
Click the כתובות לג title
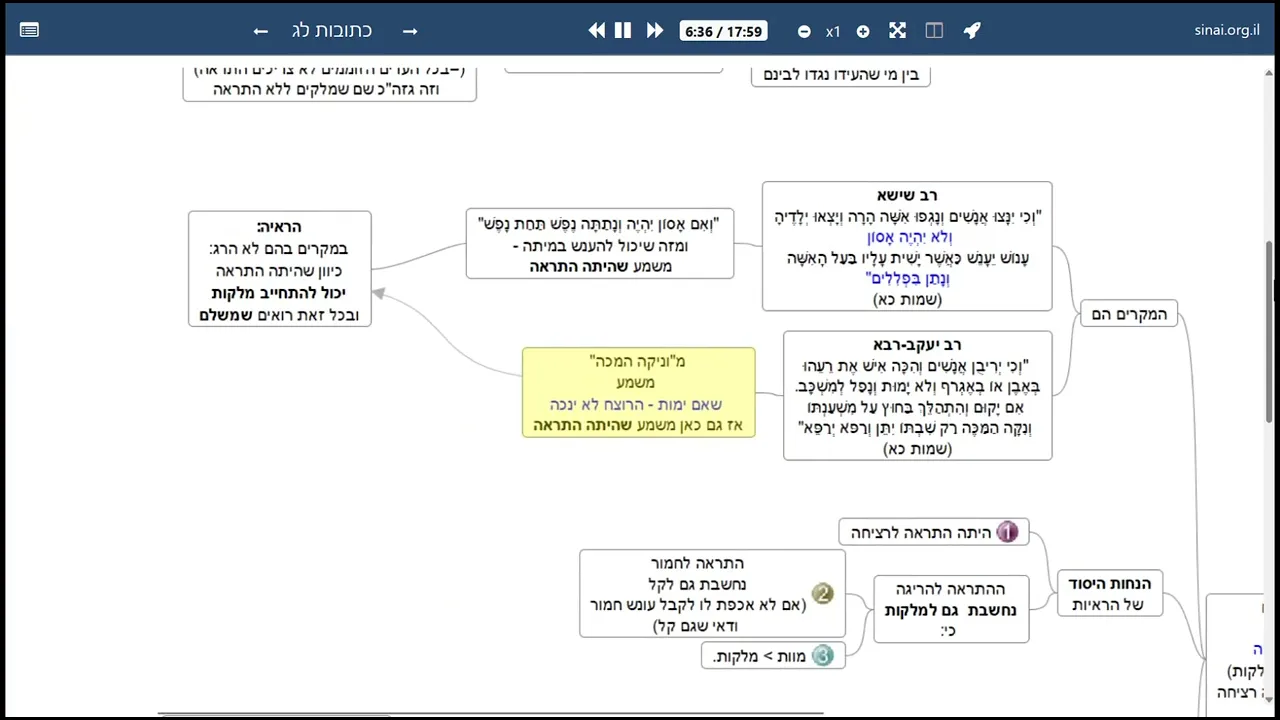(332, 31)
